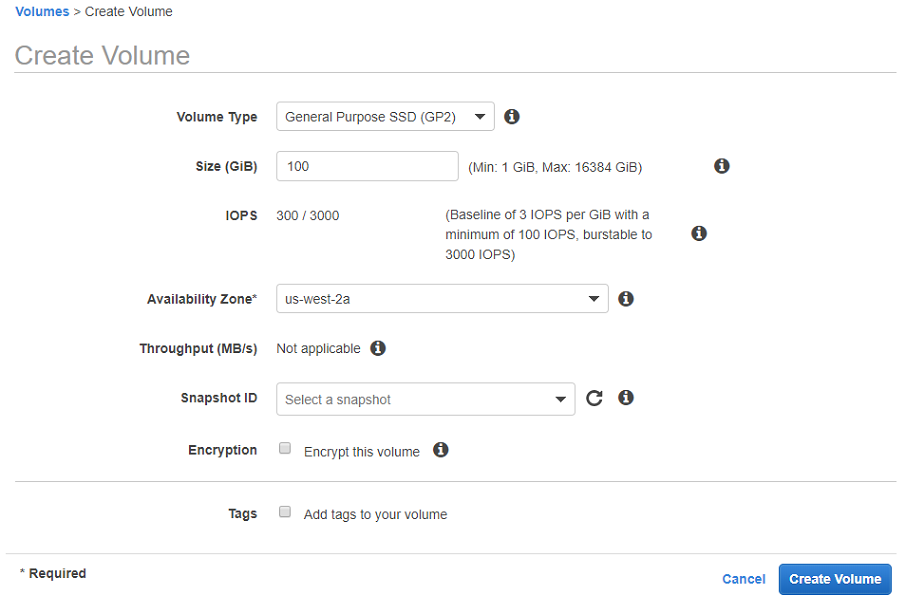Click the Size (GiB) info icon
This screenshot has height=614, width=906.
pos(722,166)
